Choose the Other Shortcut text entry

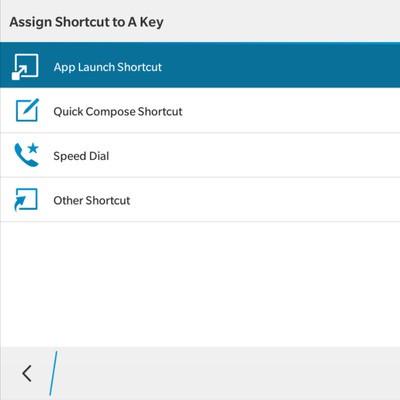(x=92, y=200)
